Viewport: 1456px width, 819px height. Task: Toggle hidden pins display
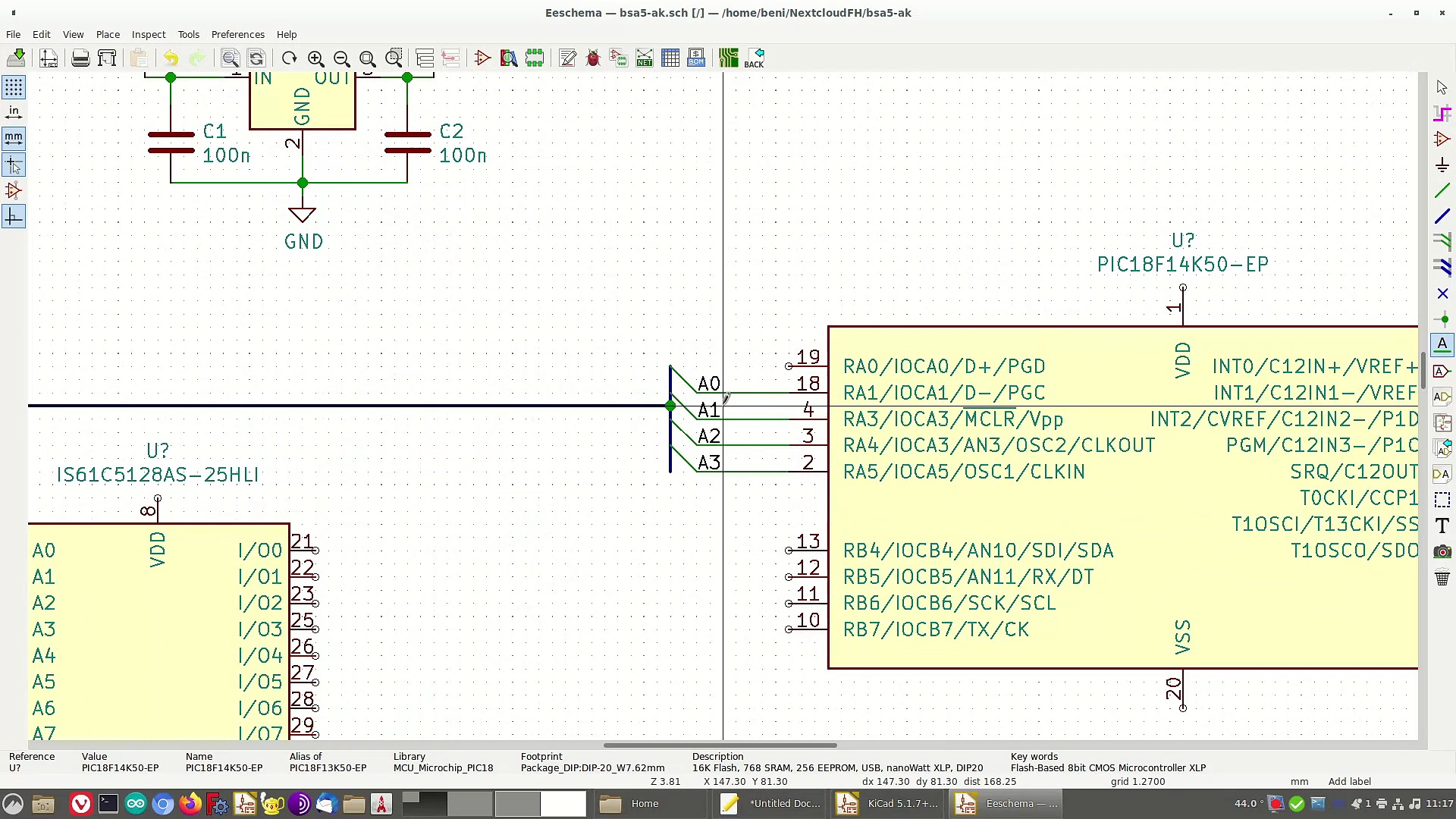pos(14,190)
